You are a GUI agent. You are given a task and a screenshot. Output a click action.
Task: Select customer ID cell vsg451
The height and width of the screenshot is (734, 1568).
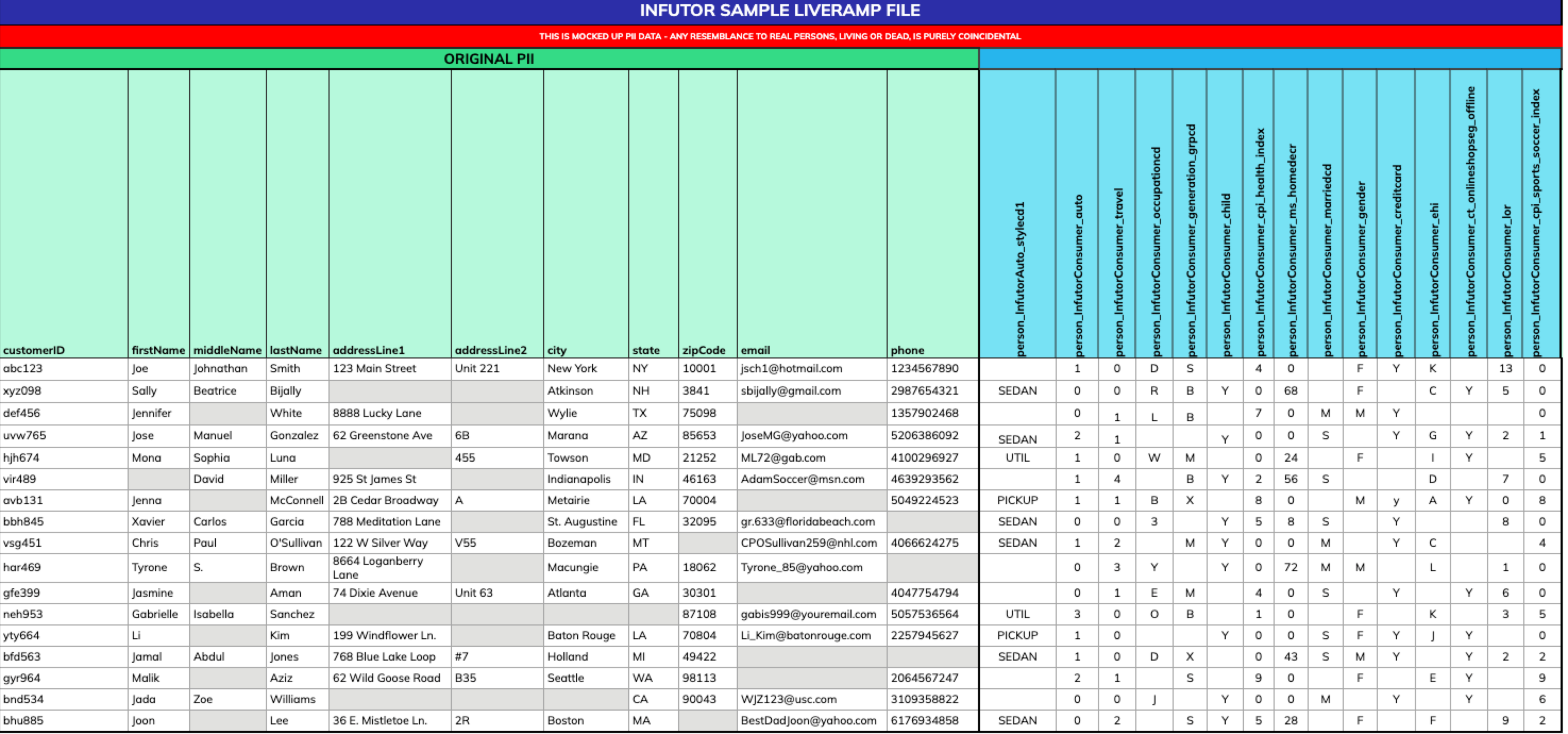tap(64, 543)
